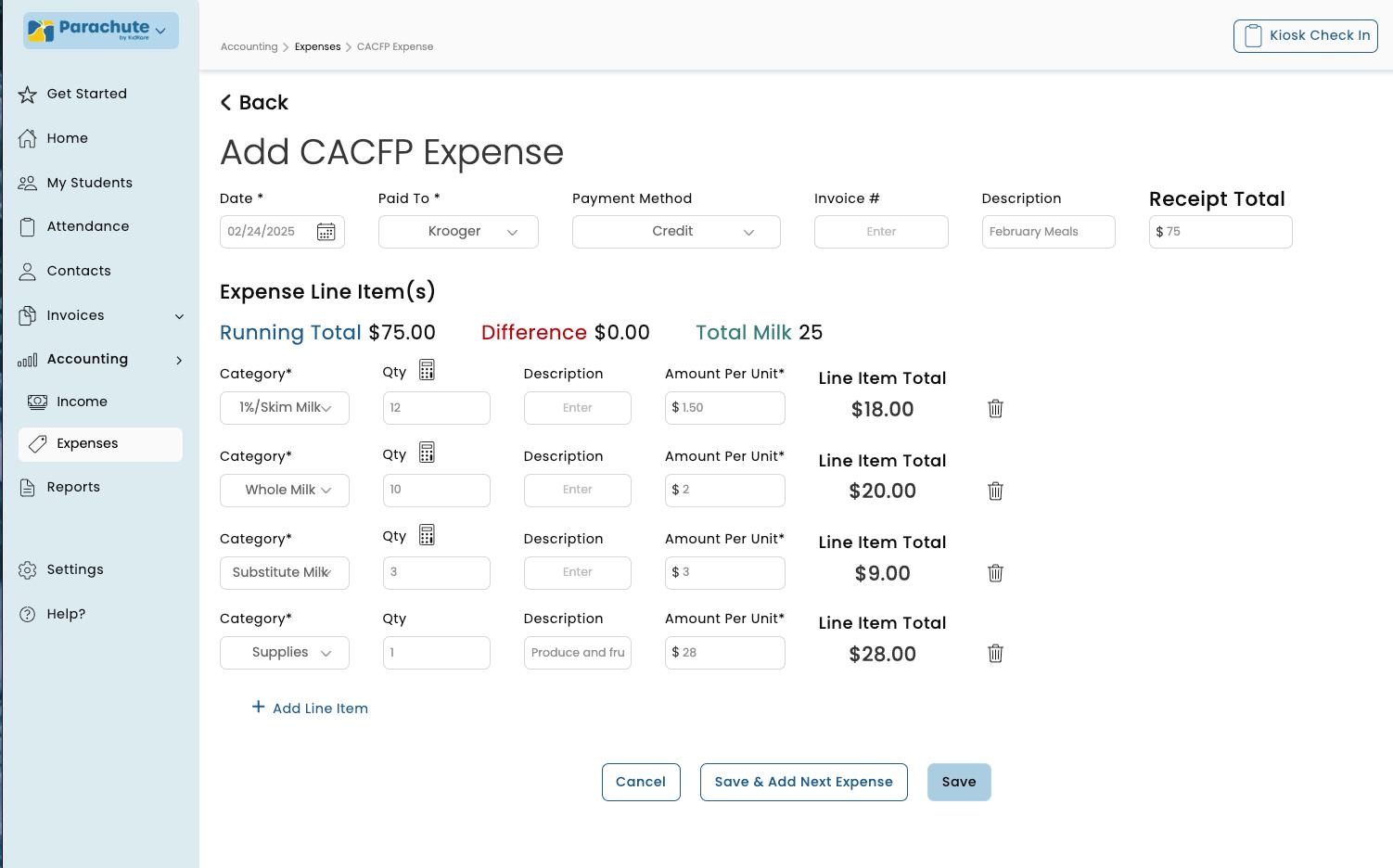Screen dimensions: 1393x868
Task: Open the Paid To dropdown
Action: point(458,232)
